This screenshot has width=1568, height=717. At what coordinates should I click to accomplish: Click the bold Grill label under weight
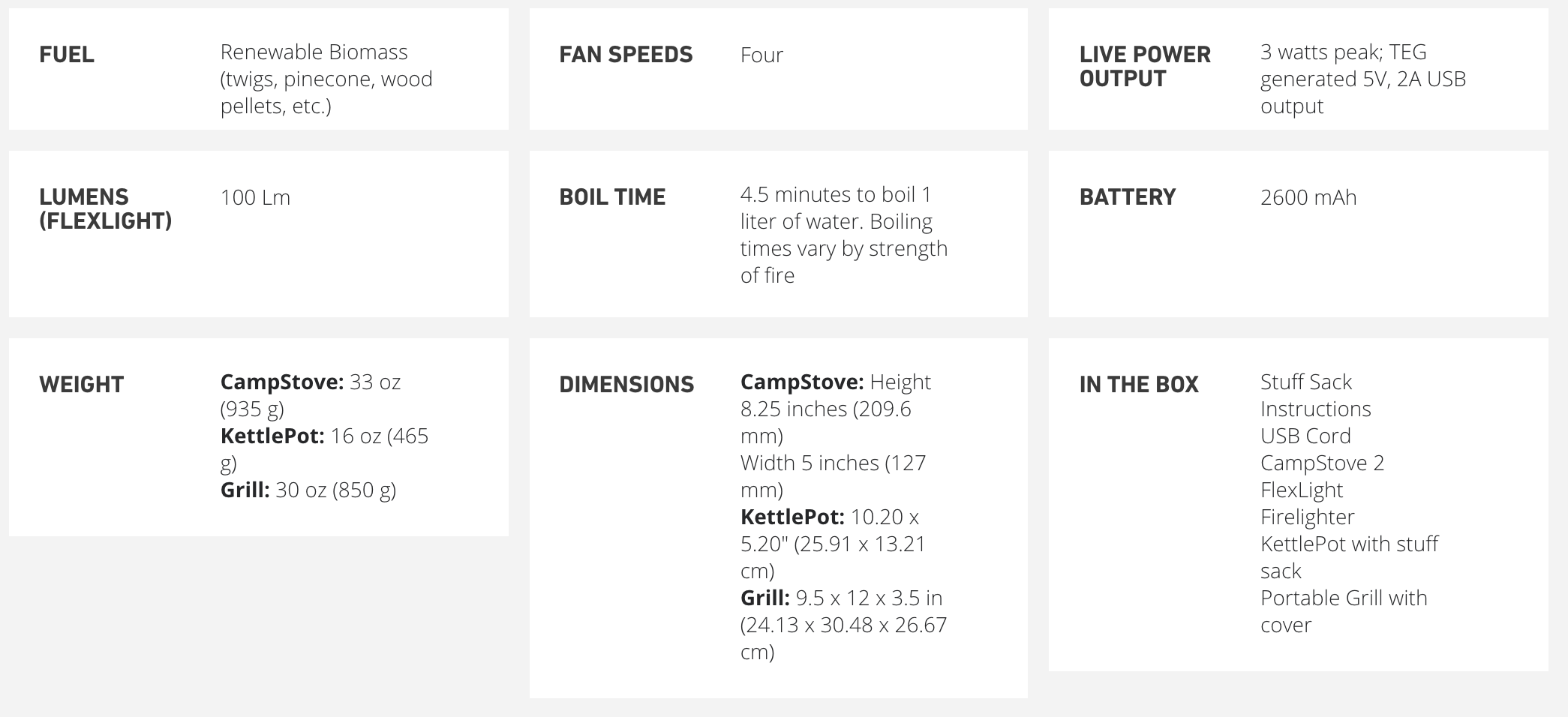coord(245,490)
